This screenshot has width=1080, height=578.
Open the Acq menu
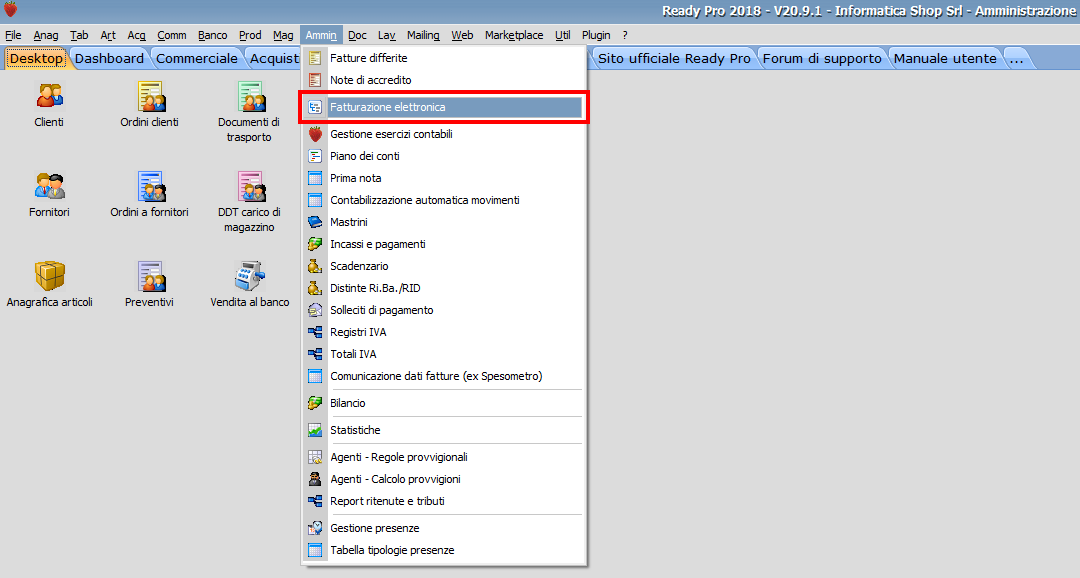click(136, 35)
